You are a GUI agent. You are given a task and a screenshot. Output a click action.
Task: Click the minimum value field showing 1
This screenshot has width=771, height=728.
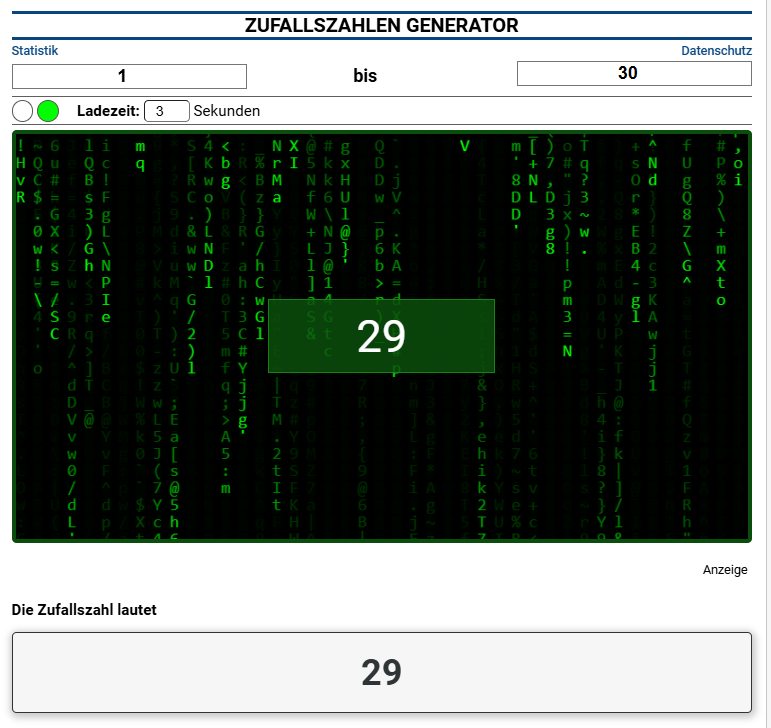(x=129, y=76)
